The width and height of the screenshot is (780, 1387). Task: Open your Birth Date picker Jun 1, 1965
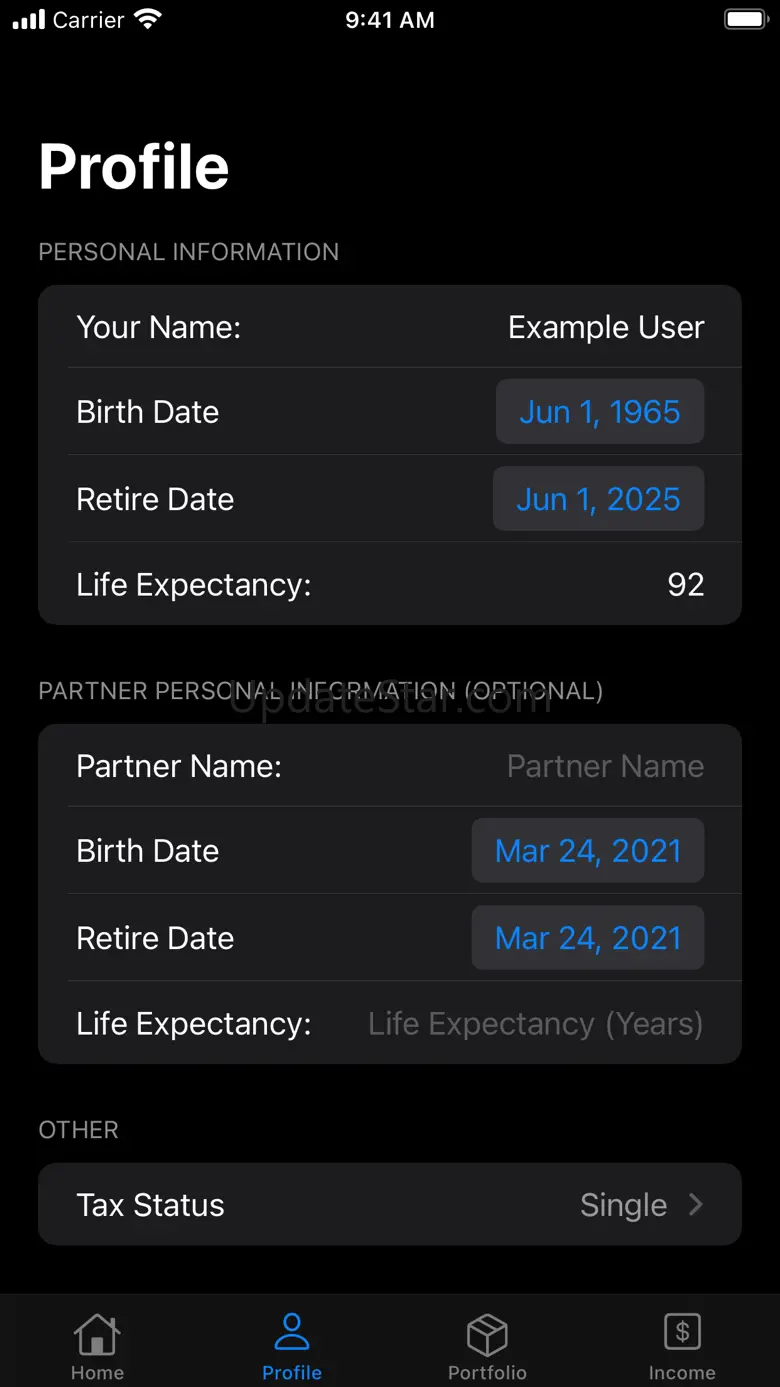click(x=600, y=412)
